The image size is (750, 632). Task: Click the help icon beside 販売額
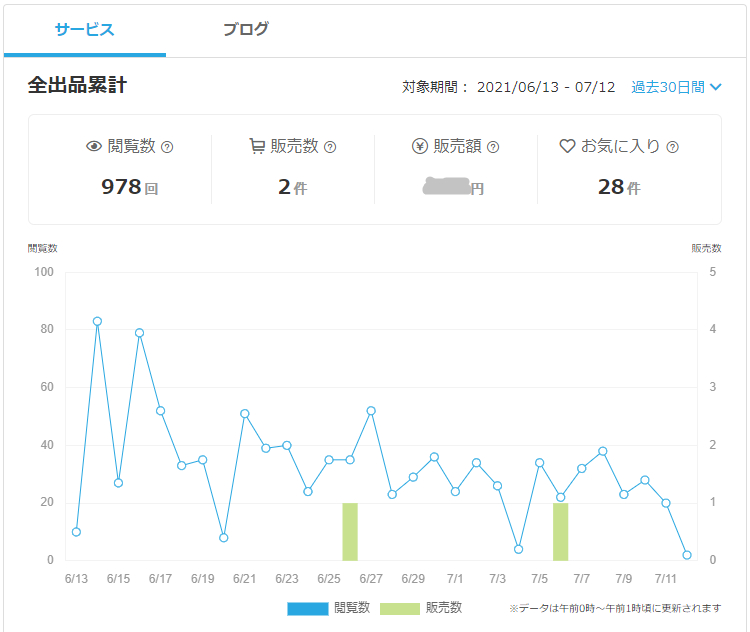click(x=493, y=147)
